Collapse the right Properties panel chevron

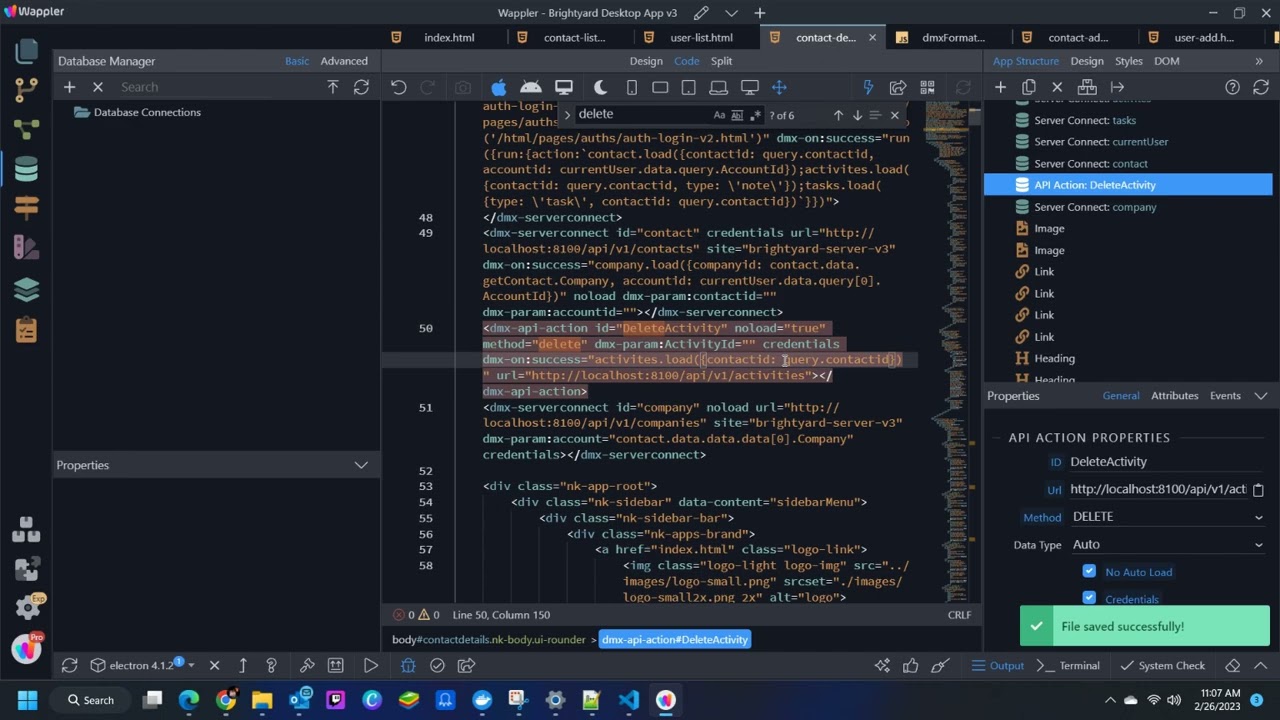[x=1260, y=396]
